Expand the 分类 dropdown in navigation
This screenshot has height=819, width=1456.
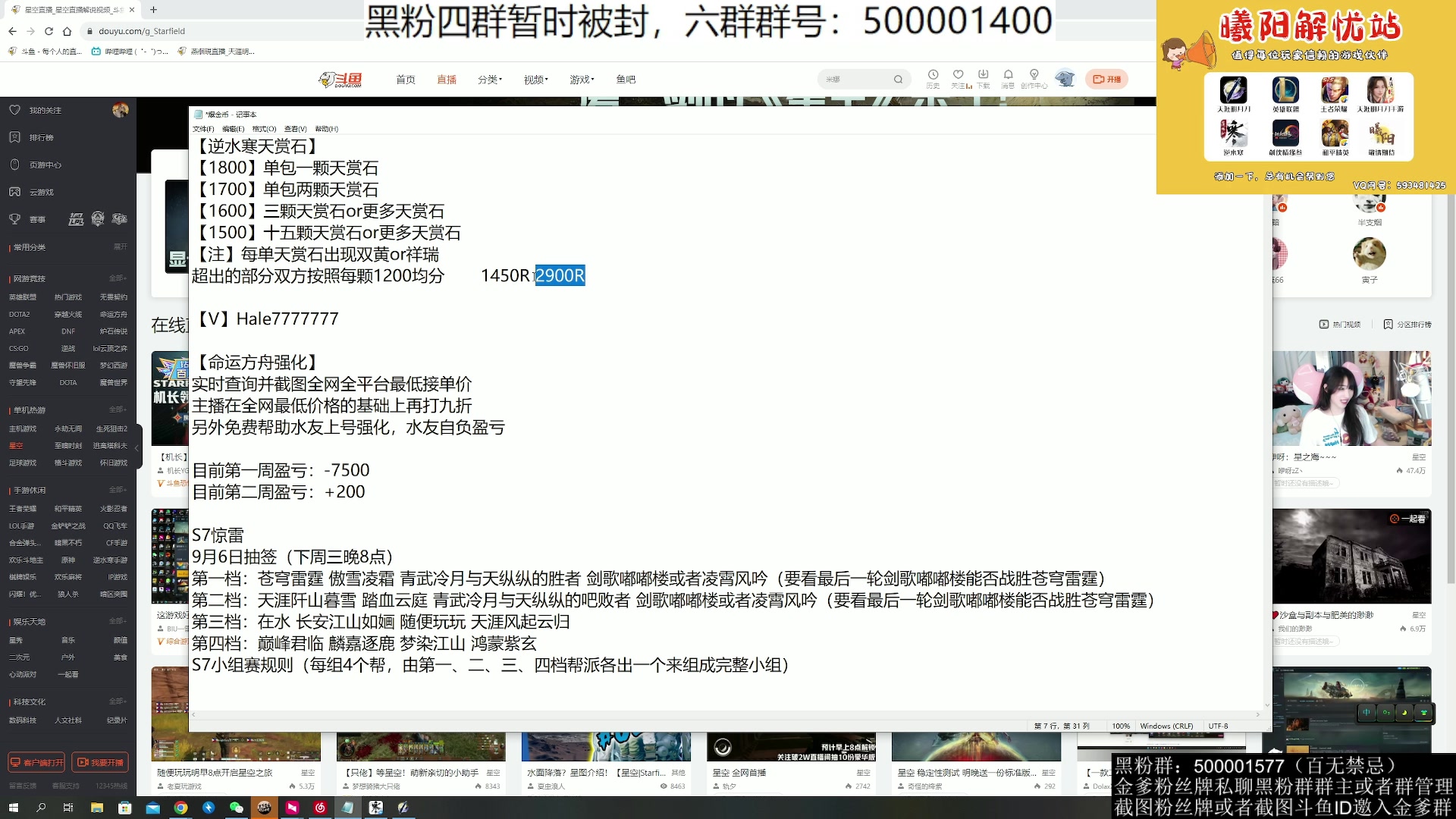pos(489,79)
